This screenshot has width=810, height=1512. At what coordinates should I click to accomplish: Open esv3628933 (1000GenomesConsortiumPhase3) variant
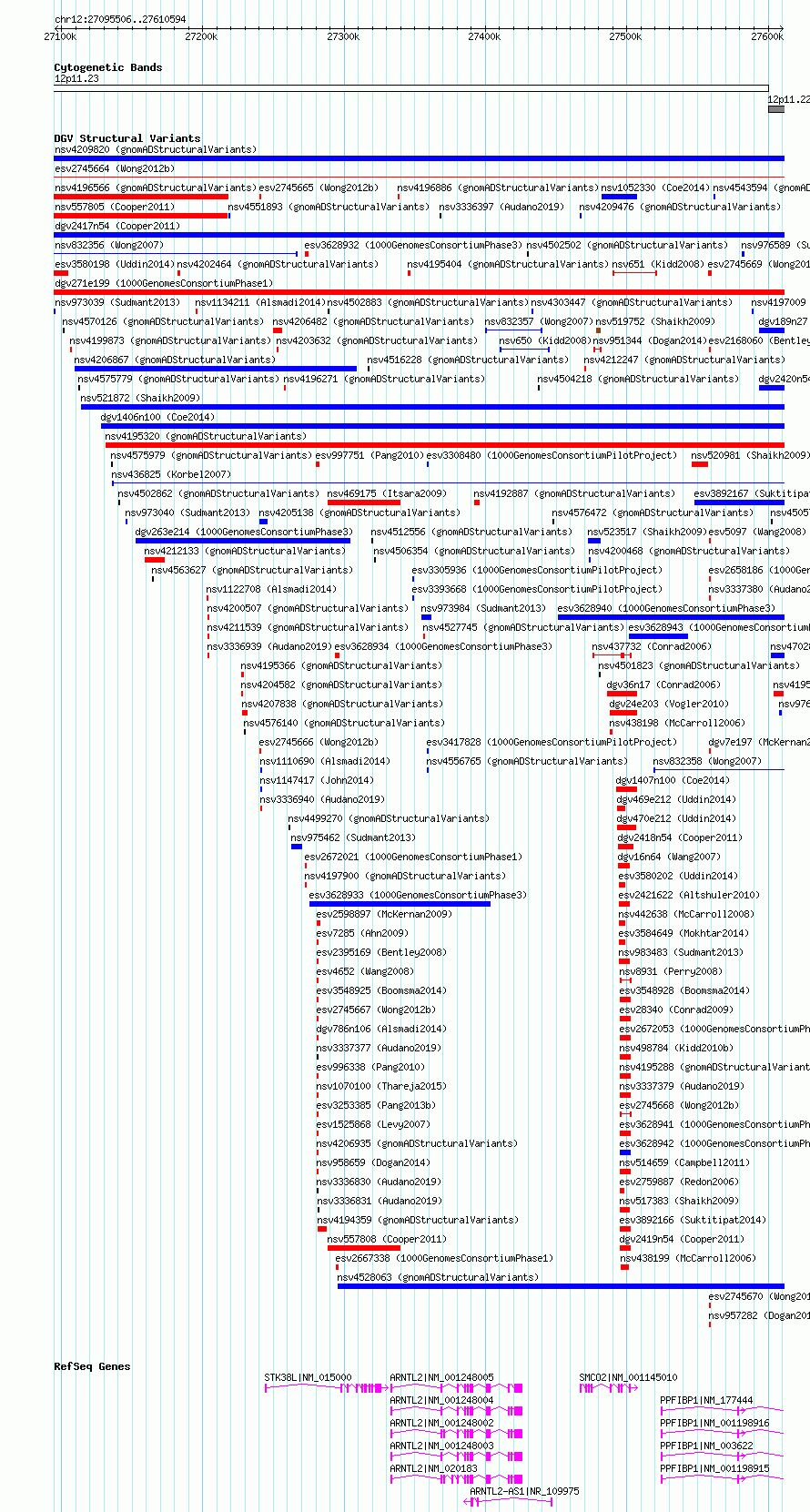tap(418, 895)
